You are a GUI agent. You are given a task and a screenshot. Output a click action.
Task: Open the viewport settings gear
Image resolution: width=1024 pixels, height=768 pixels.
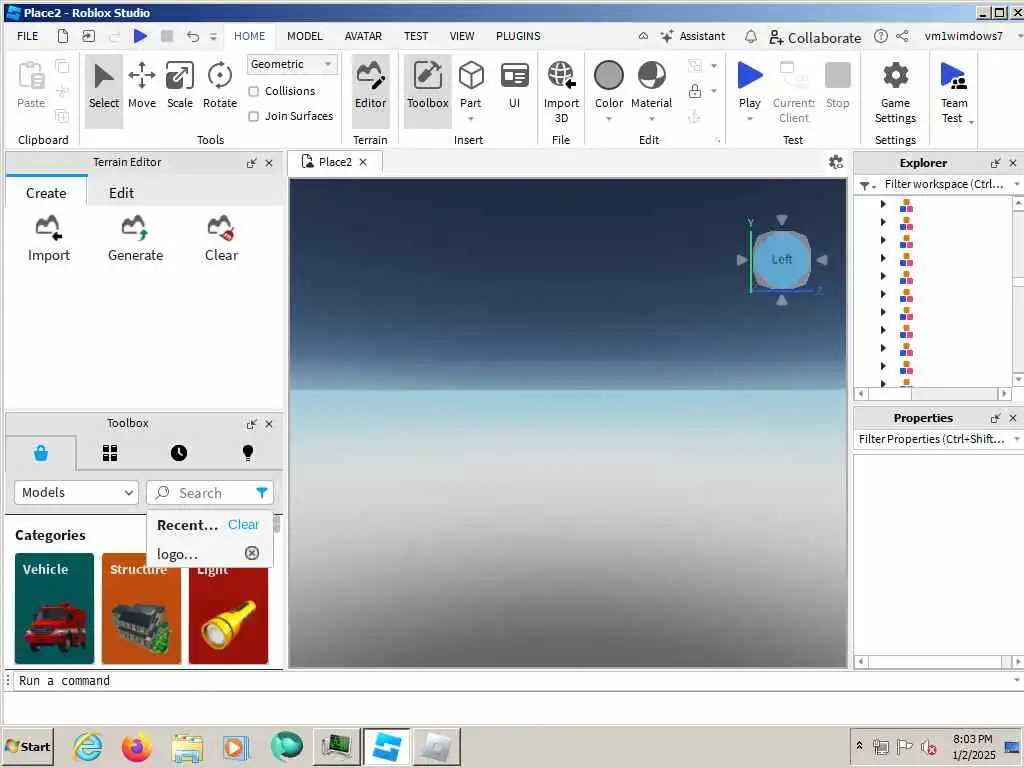coord(835,162)
